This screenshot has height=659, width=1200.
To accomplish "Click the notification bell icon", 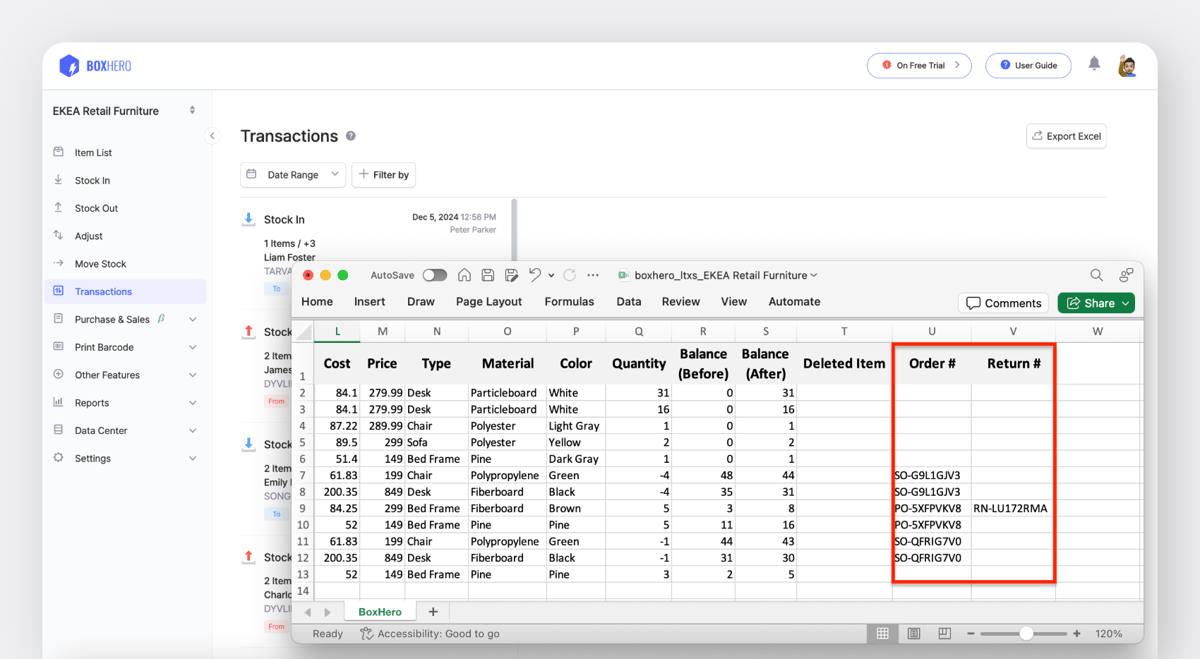I will coord(1094,64).
